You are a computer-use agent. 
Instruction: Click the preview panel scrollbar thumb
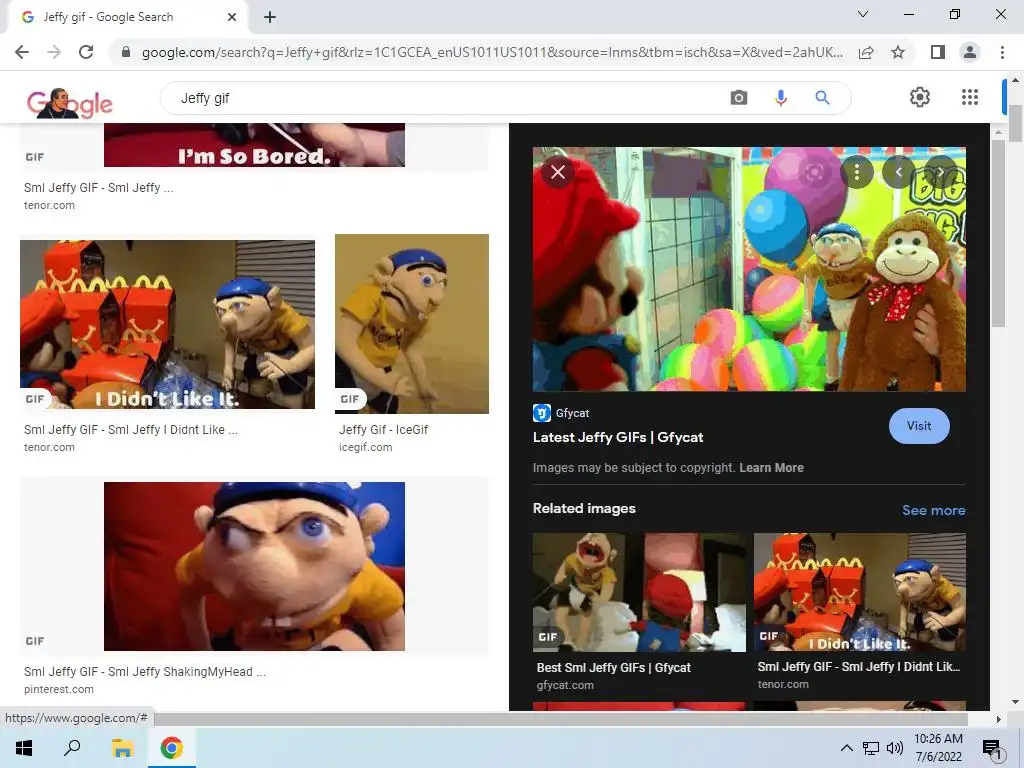999,233
